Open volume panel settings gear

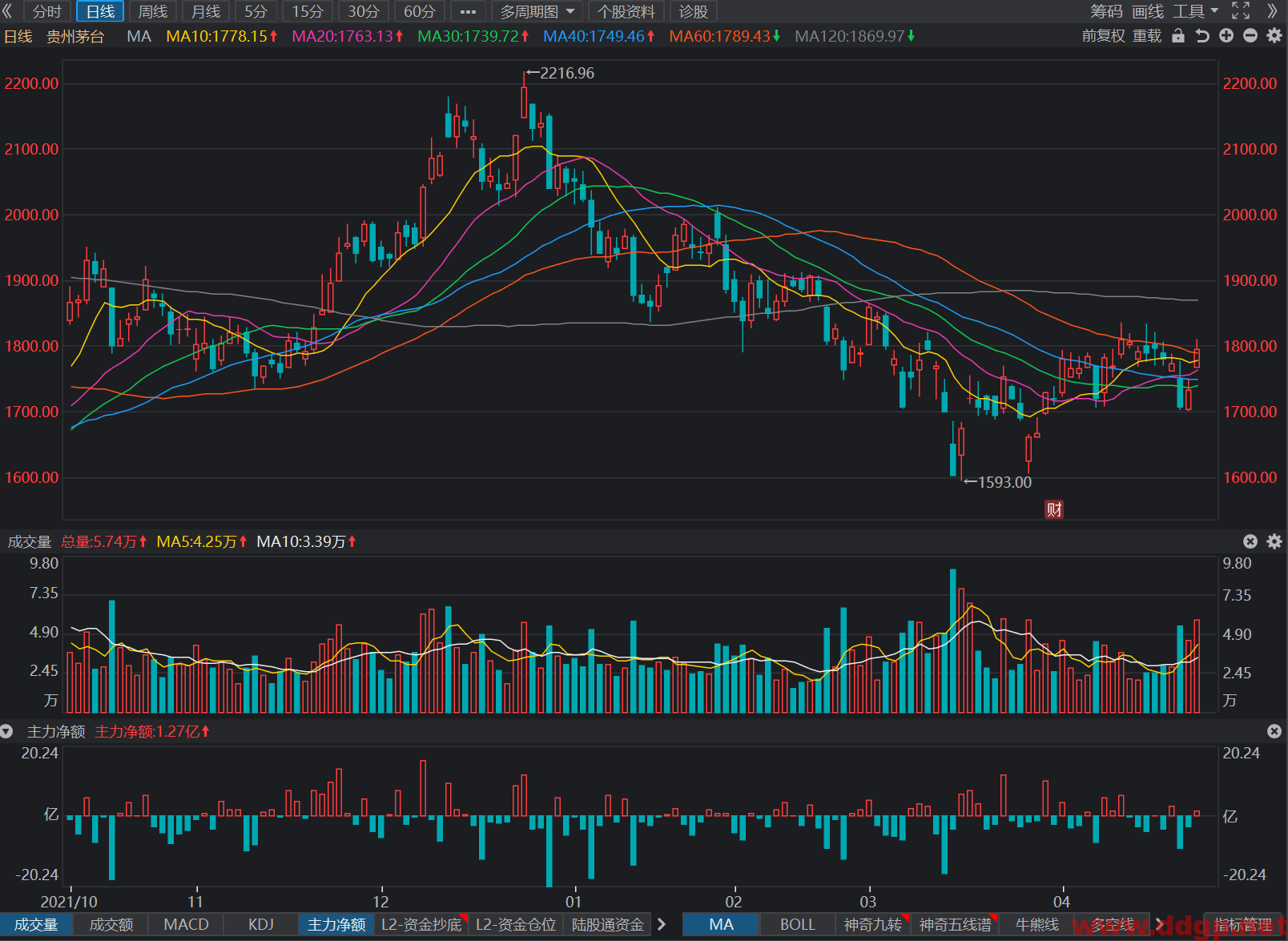pos(1274,541)
